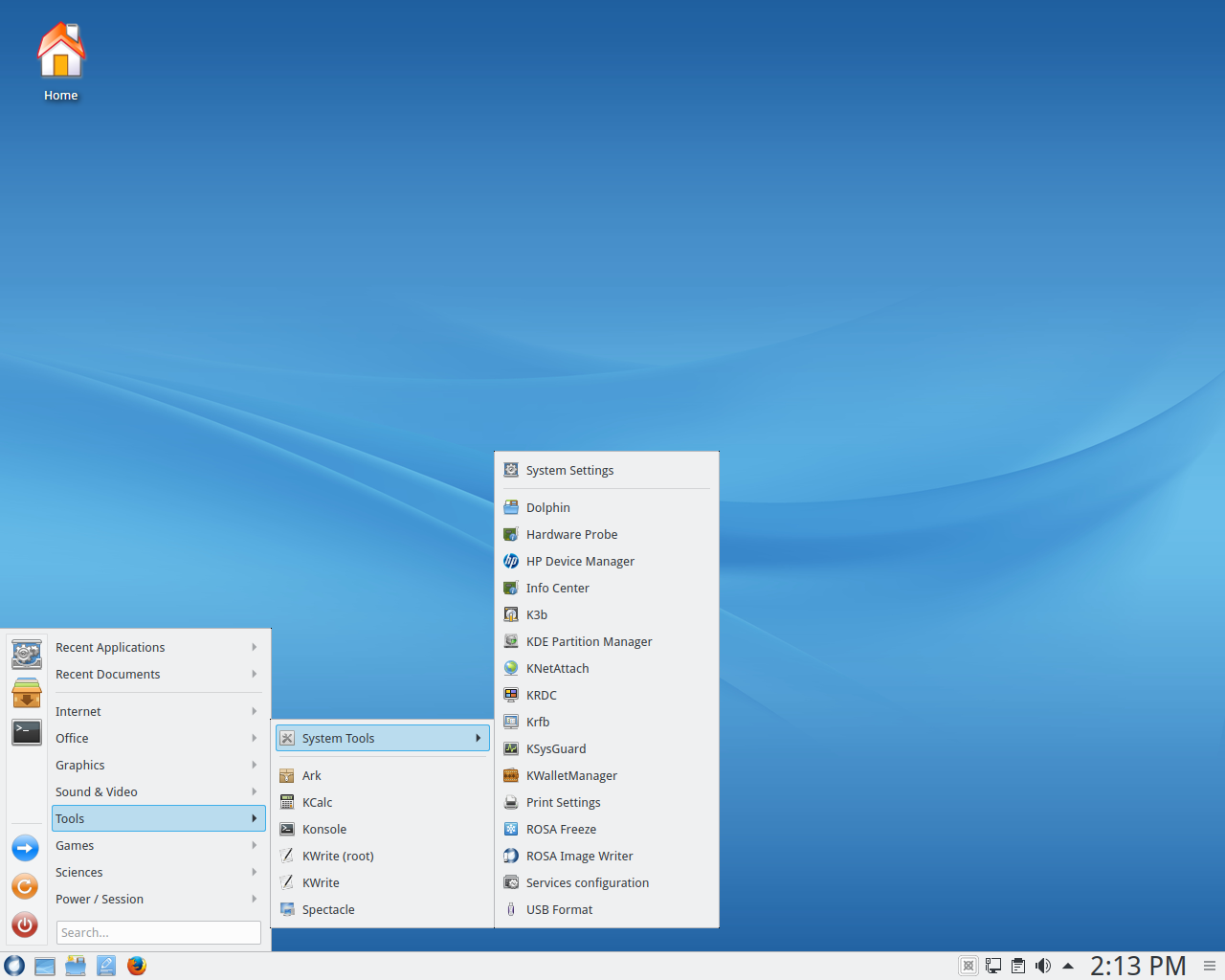Select the System Tools submenu entry
This screenshot has height=980, width=1225.
383,739
